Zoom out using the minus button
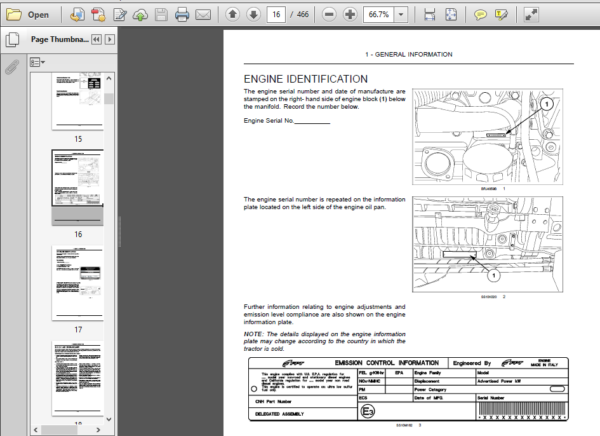The width and height of the screenshot is (600, 436). (329, 15)
